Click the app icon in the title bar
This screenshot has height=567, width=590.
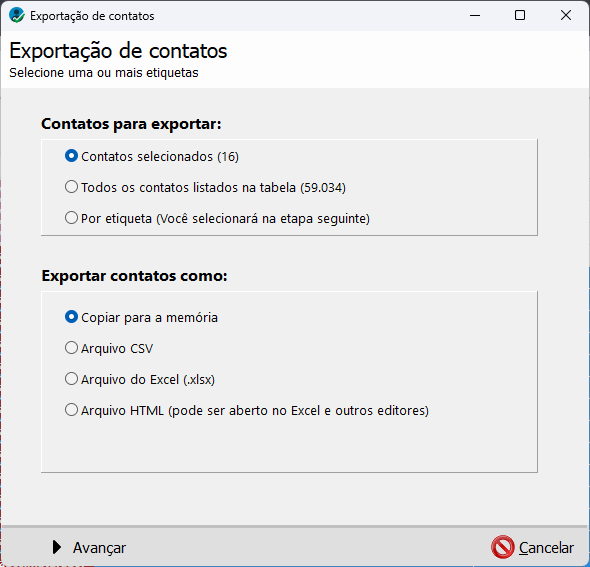17,15
